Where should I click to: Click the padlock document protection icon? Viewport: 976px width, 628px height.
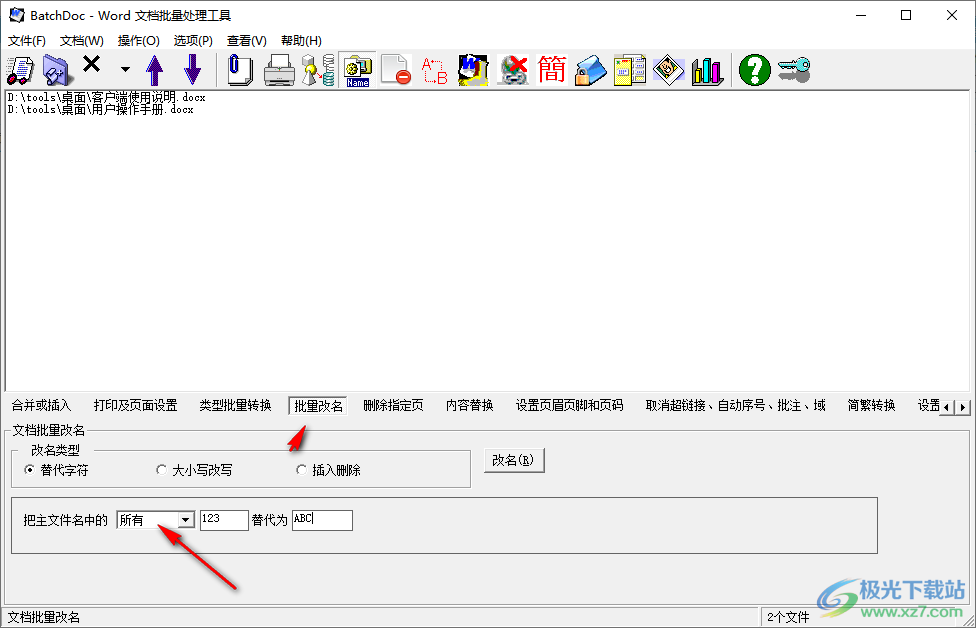590,70
